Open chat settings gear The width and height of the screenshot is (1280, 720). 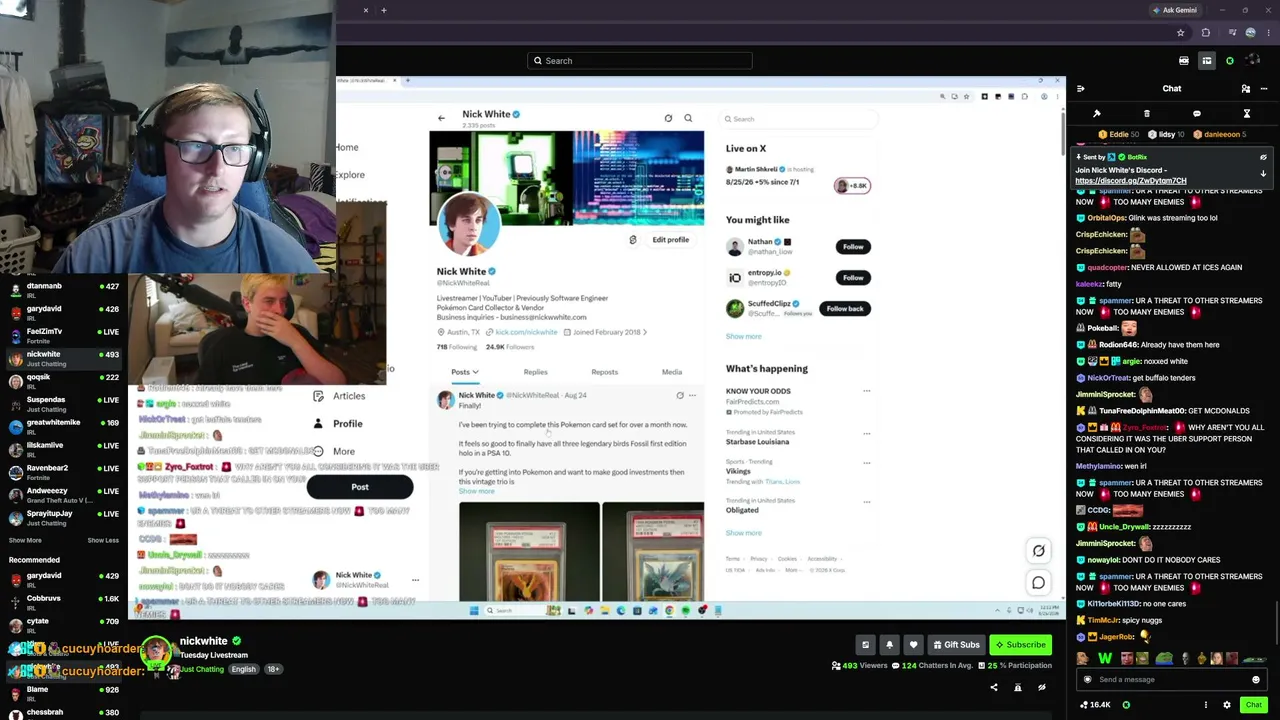point(1227,705)
